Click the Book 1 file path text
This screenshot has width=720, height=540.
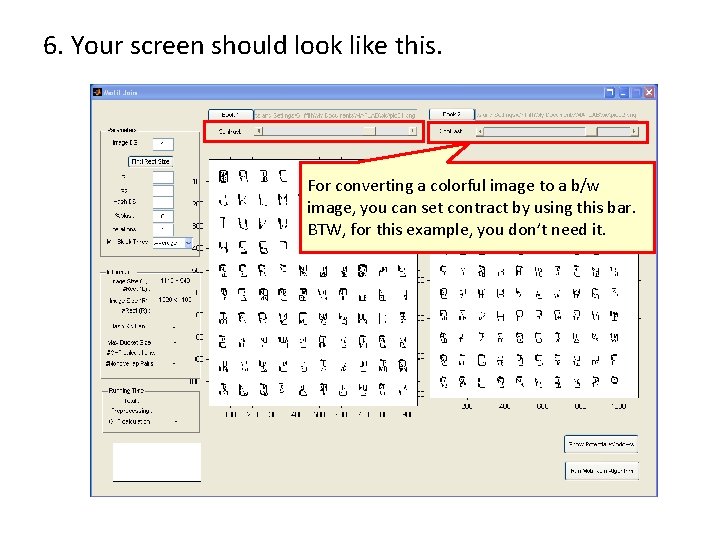coord(335,115)
